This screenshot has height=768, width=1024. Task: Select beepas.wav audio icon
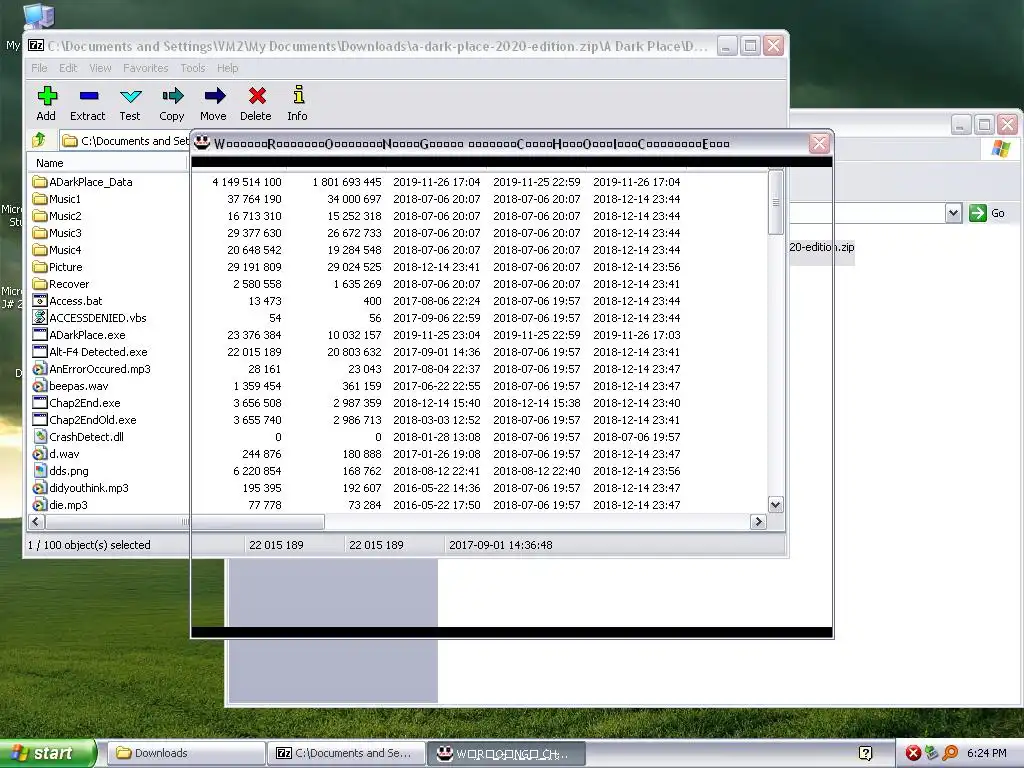click(x=40, y=385)
